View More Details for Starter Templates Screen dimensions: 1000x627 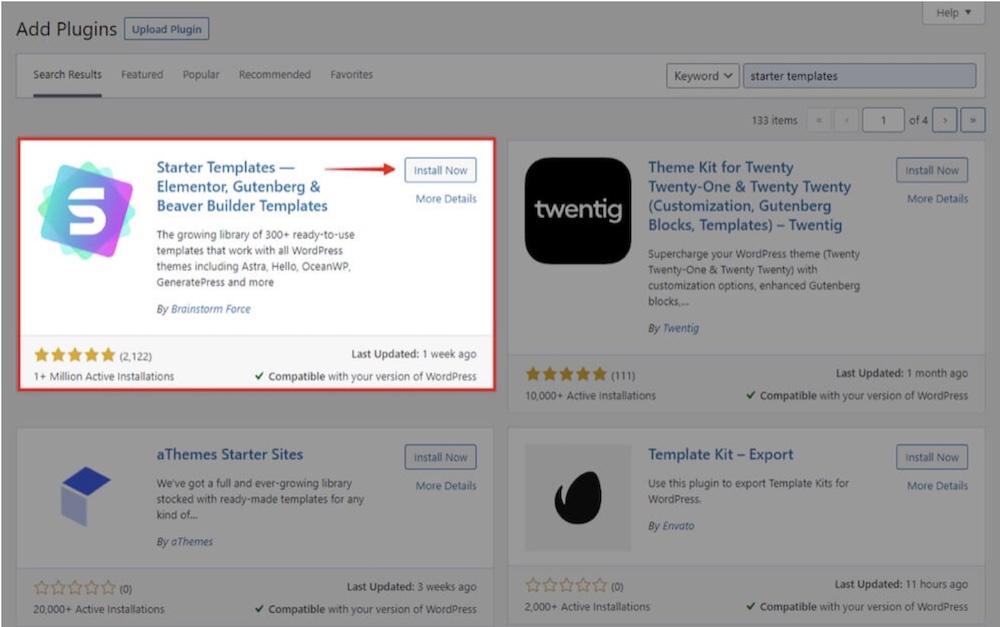pos(446,199)
